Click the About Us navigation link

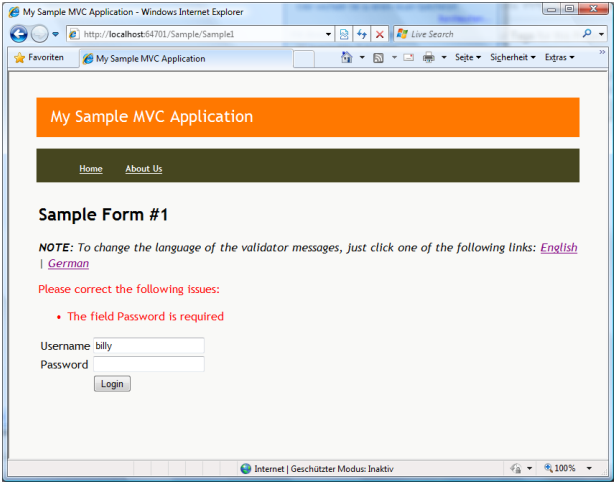(144, 169)
